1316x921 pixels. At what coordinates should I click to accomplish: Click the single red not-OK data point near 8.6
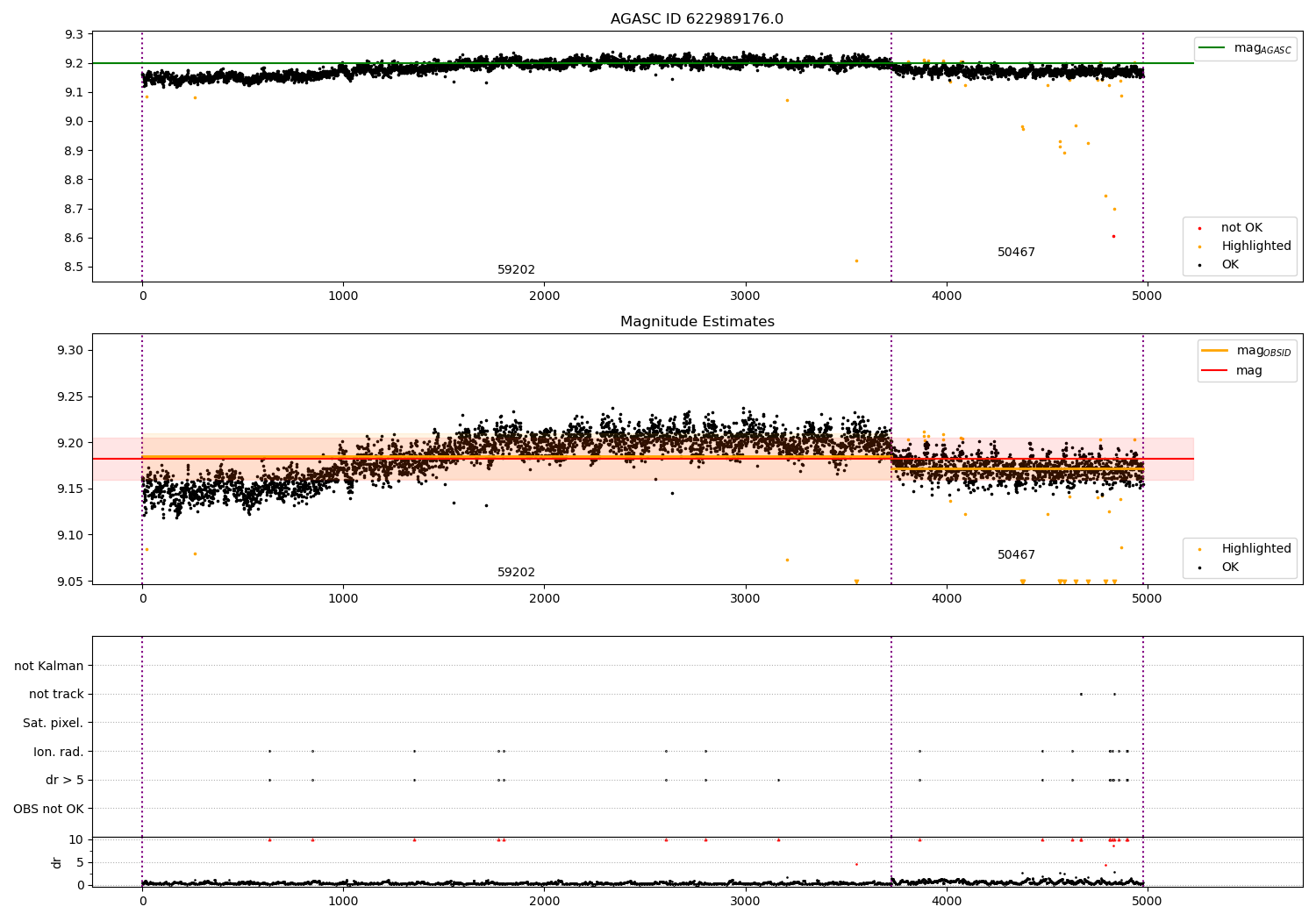pos(1113,236)
